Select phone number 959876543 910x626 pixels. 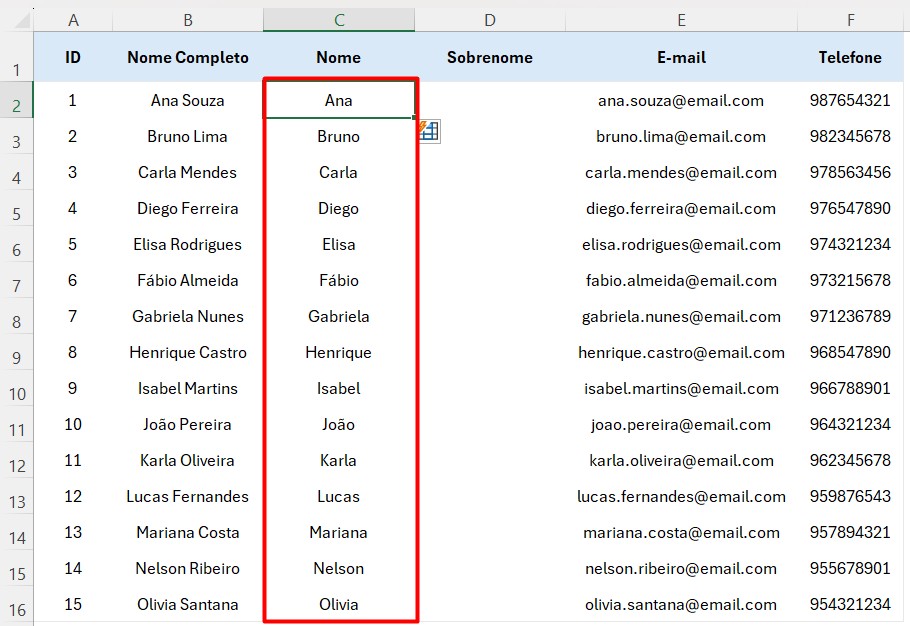click(x=850, y=496)
